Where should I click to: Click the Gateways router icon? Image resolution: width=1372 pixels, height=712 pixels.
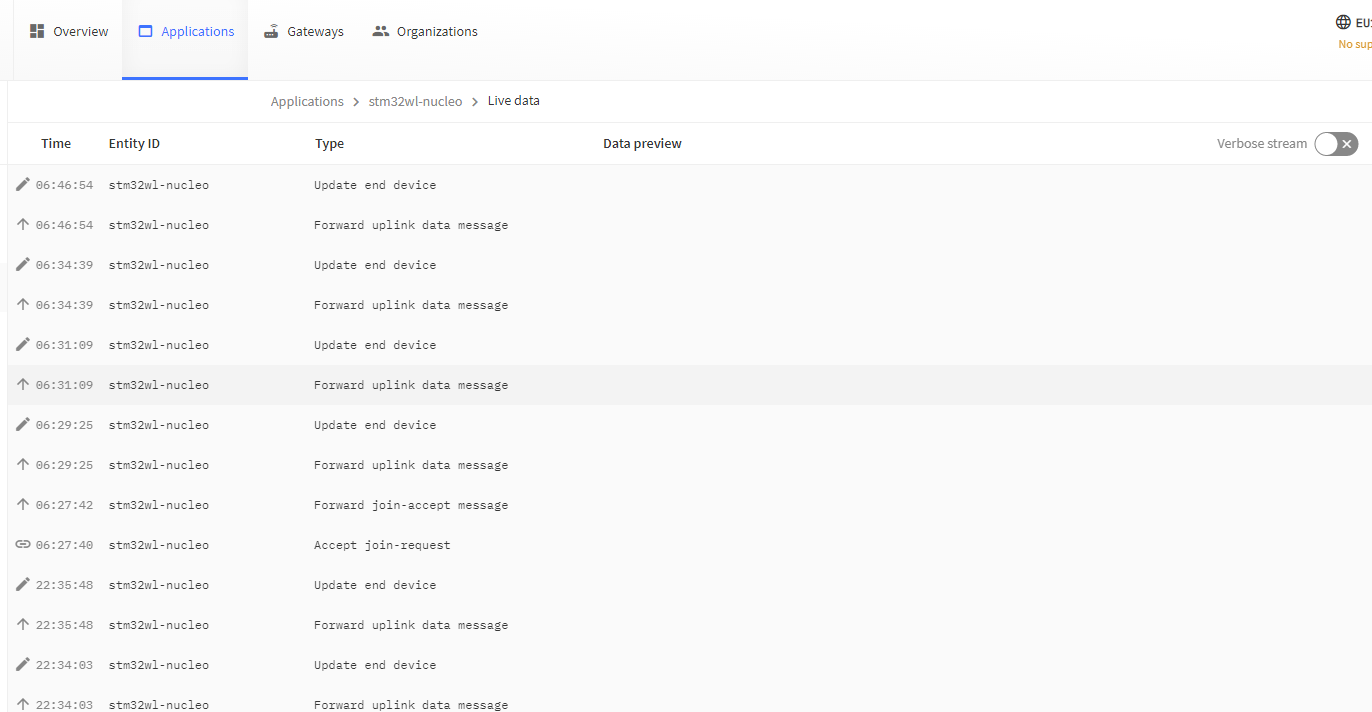pos(271,31)
